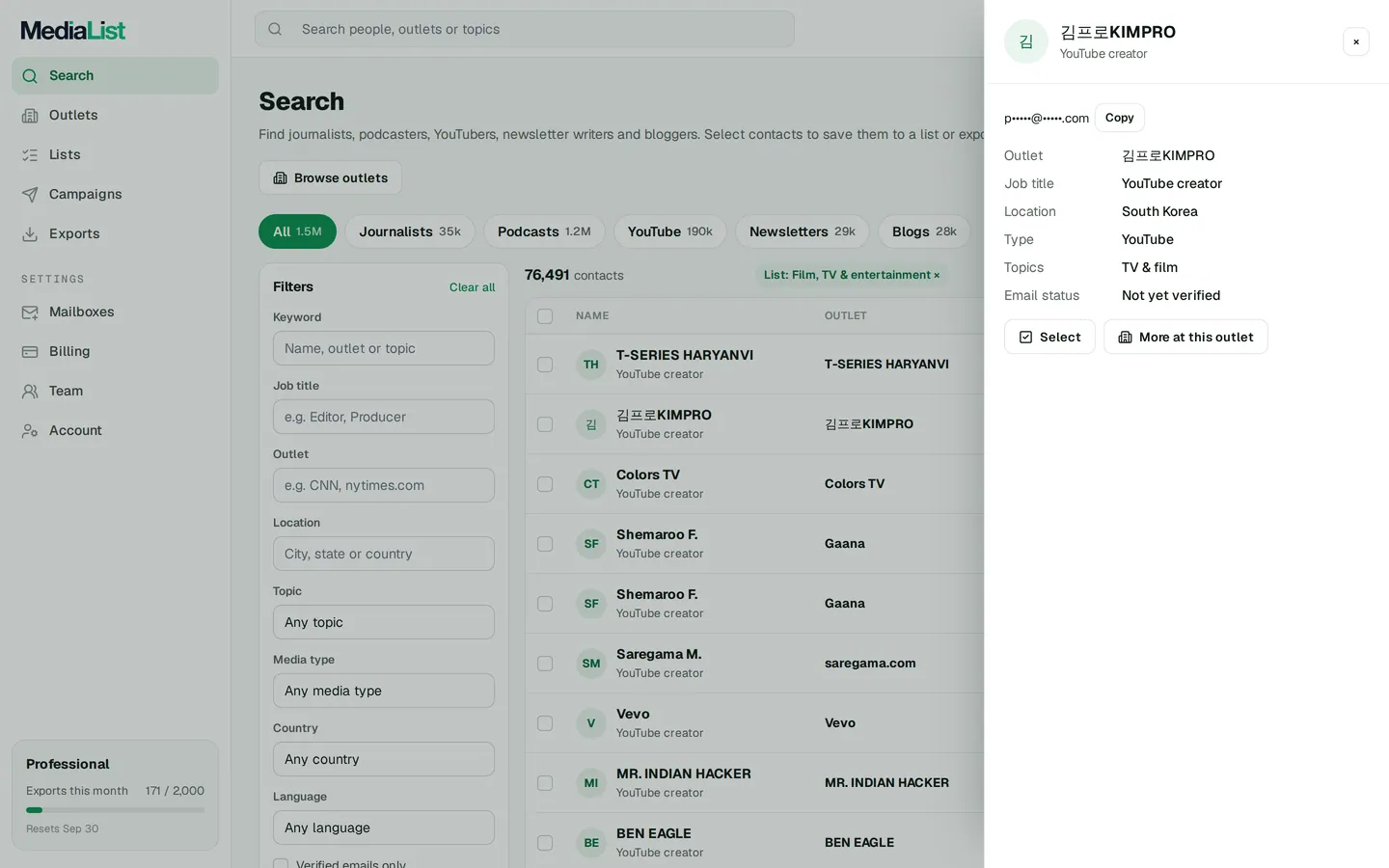1389x868 pixels.
Task: Click the Browse outlets button
Action: 331,177
